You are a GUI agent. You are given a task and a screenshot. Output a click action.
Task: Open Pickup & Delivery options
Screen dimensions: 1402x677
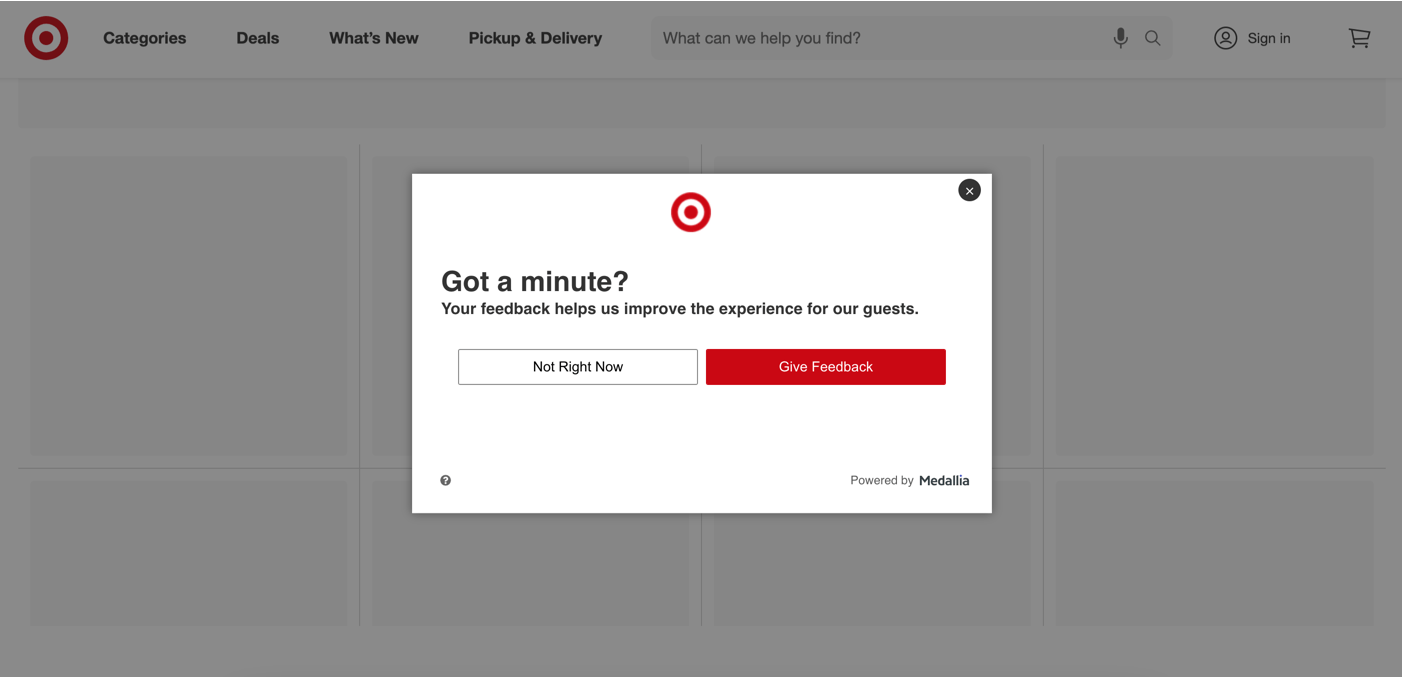click(x=535, y=37)
